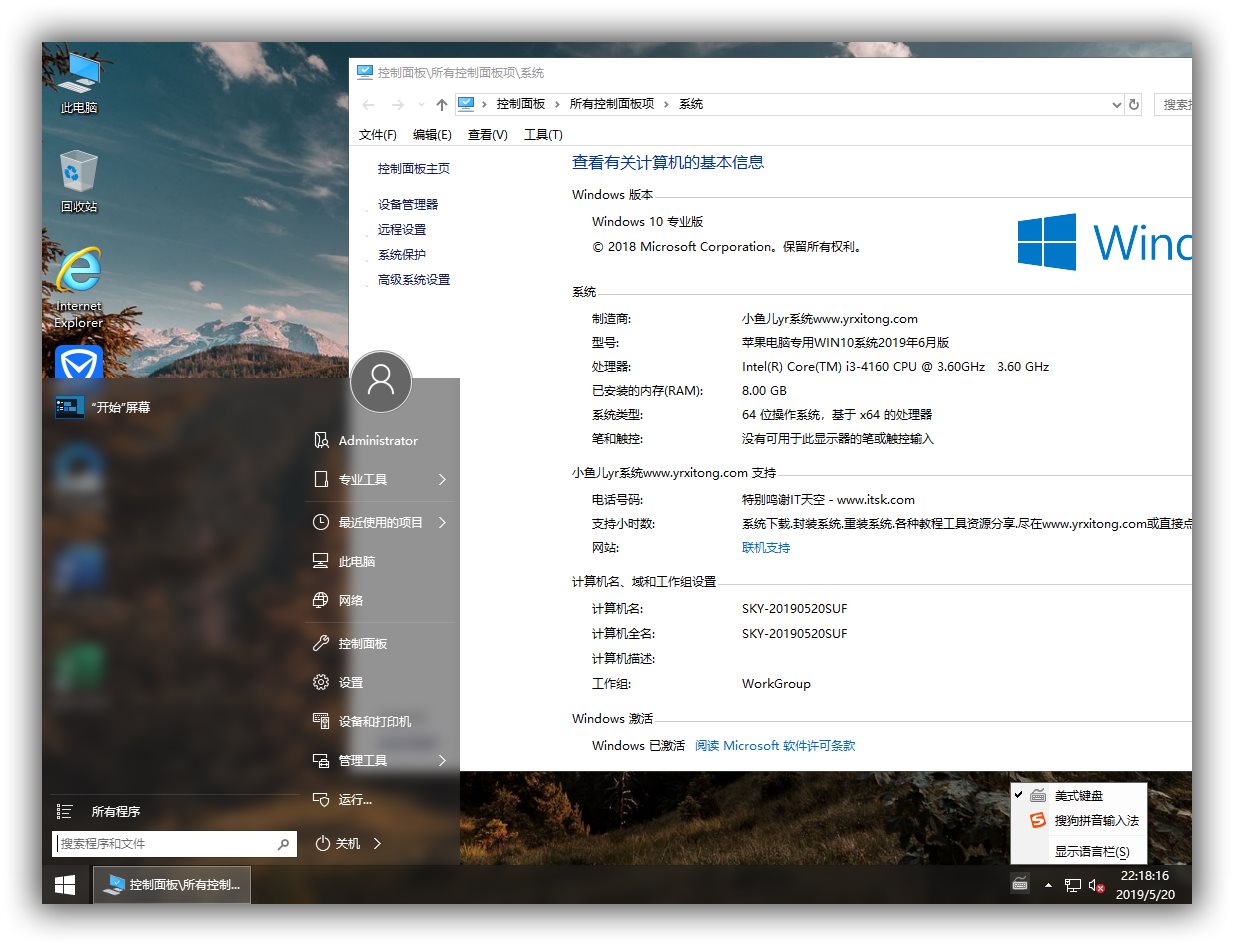Go forward in the System control panel window

click(398, 105)
